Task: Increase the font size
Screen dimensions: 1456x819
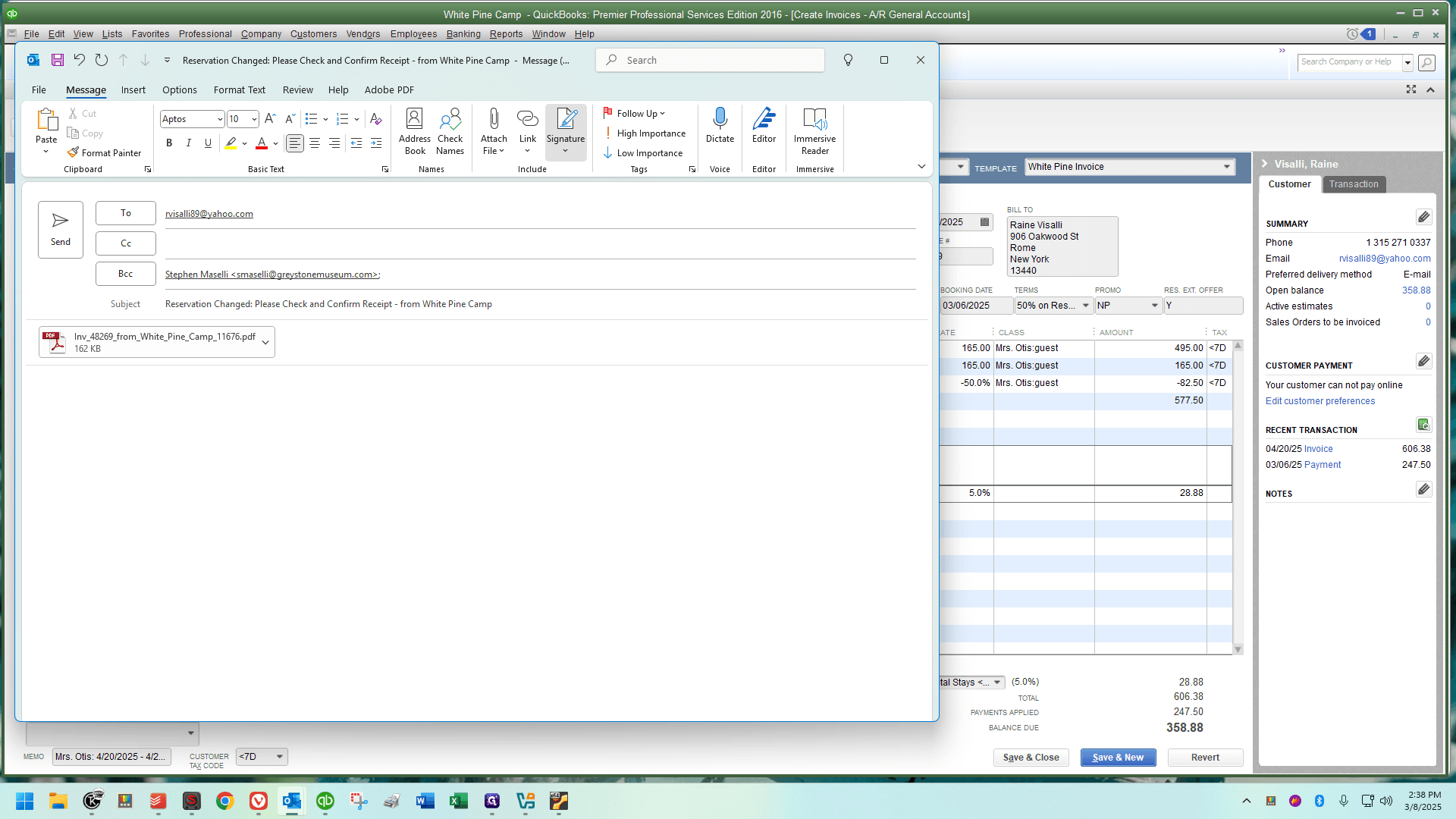Action: point(270,119)
